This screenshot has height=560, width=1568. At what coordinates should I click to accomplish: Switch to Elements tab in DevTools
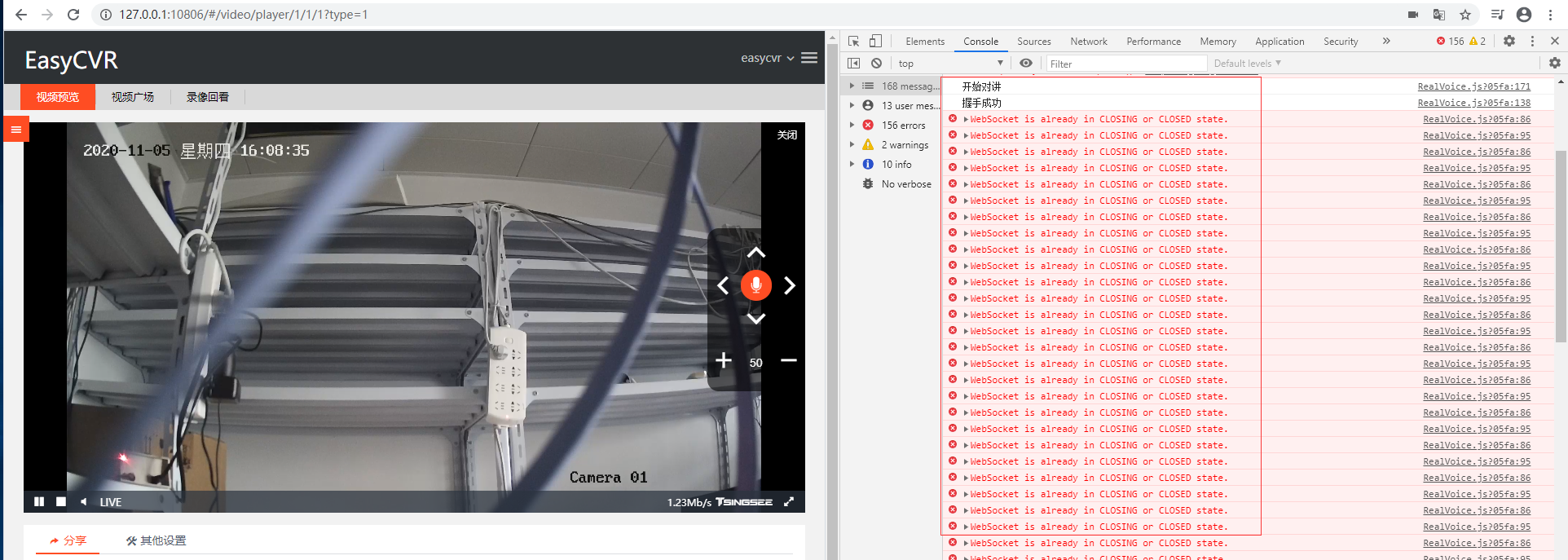pyautogui.click(x=925, y=41)
